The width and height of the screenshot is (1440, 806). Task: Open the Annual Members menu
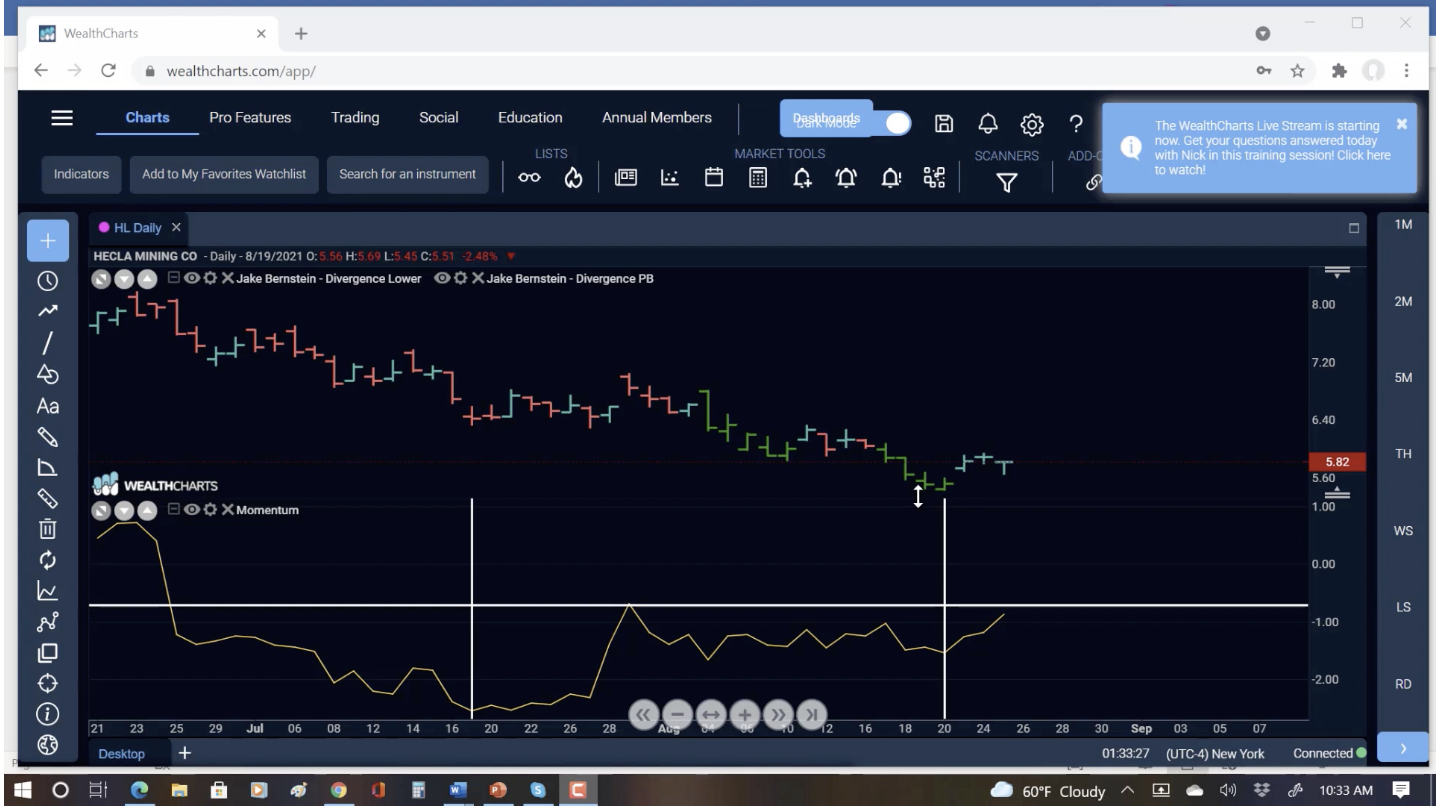pyautogui.click(x=656, y=118)
